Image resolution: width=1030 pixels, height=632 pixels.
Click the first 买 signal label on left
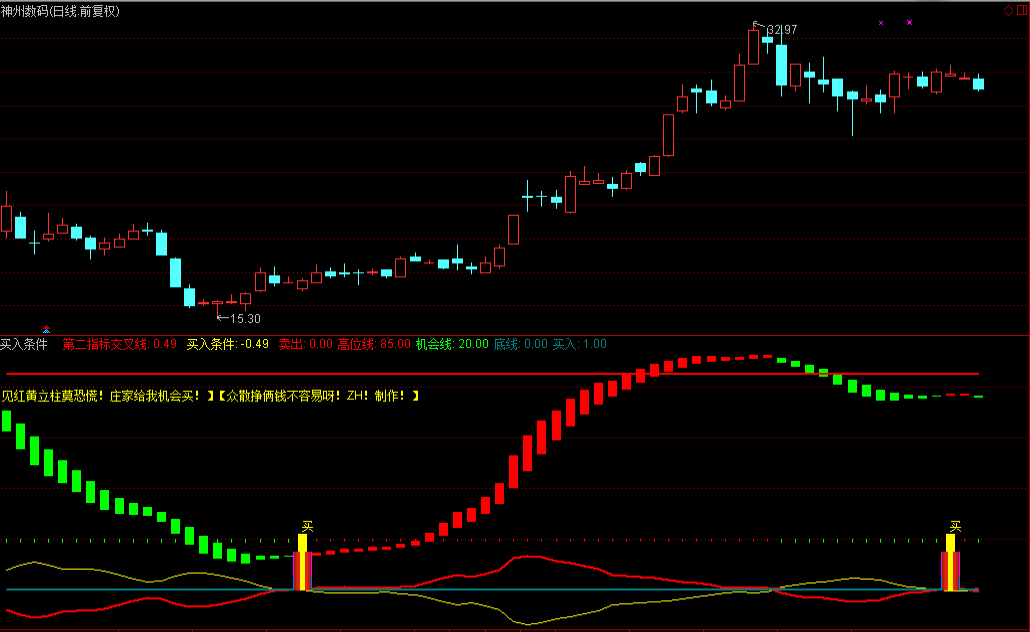307,526
